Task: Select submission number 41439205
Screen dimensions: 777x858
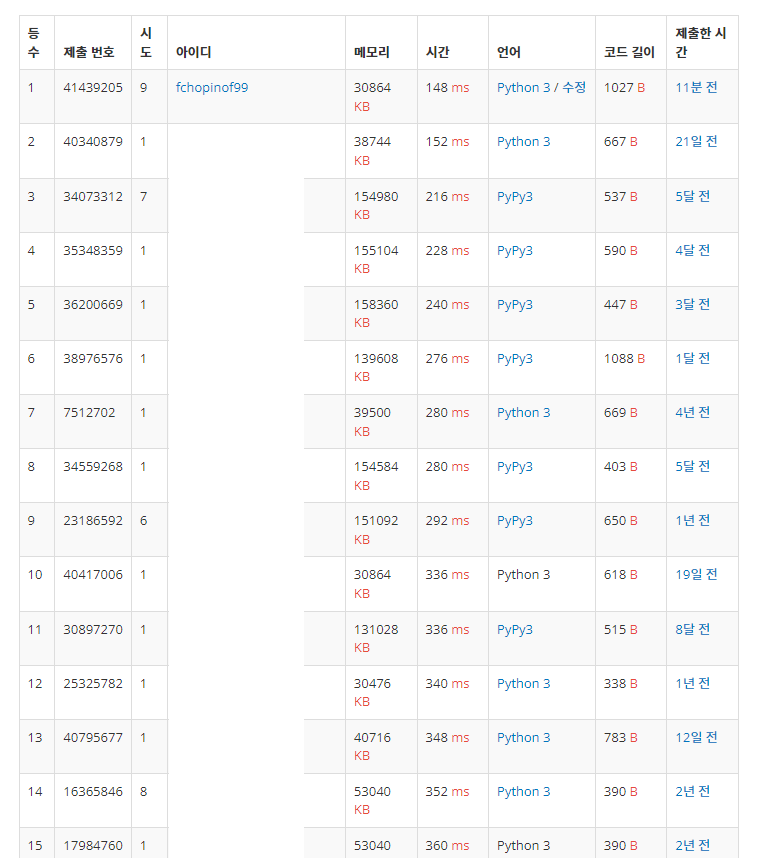Action: 92,88
